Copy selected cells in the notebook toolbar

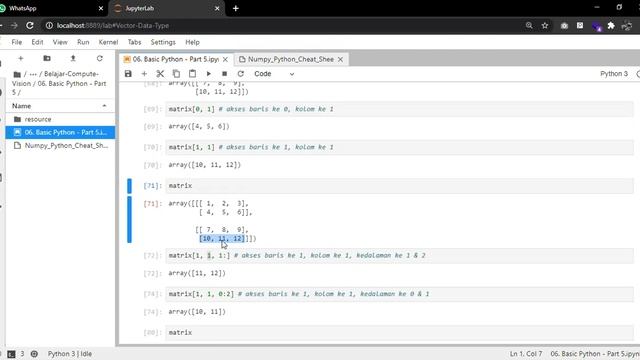click(x=176, y=74)
